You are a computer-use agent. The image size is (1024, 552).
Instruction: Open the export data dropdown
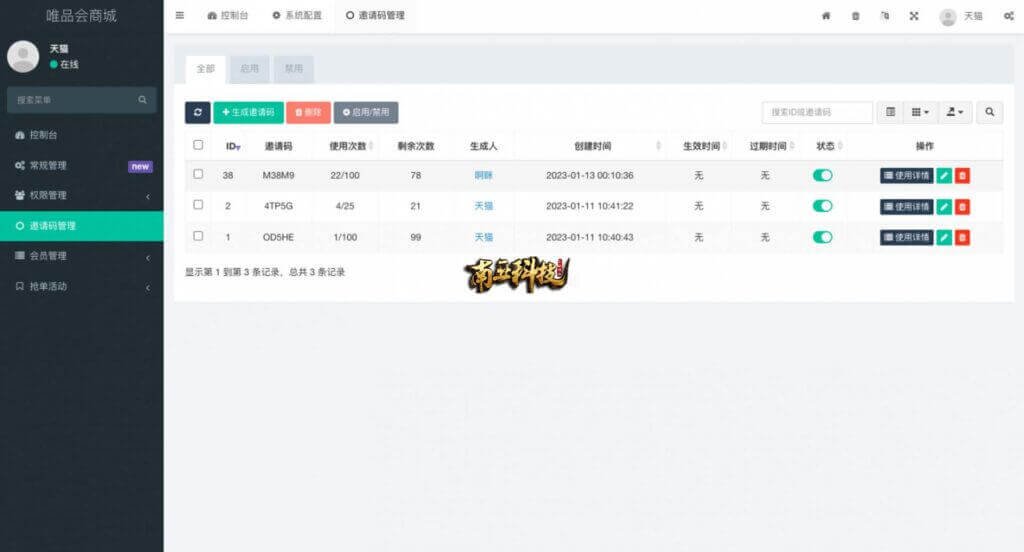[955, 113]
